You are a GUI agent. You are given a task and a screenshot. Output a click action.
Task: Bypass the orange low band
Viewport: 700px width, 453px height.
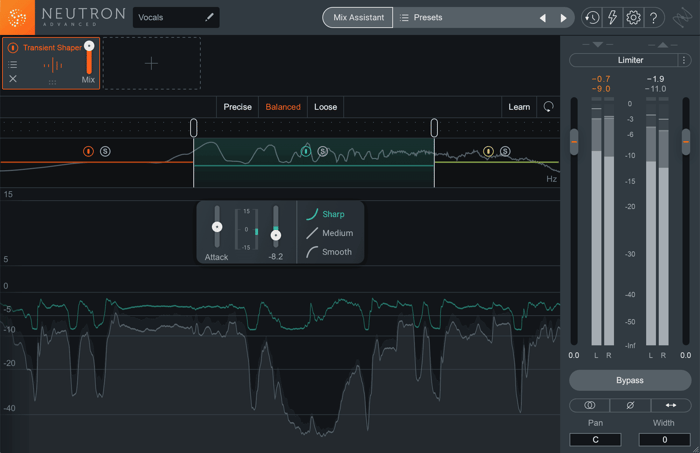[x=88, y=151]
